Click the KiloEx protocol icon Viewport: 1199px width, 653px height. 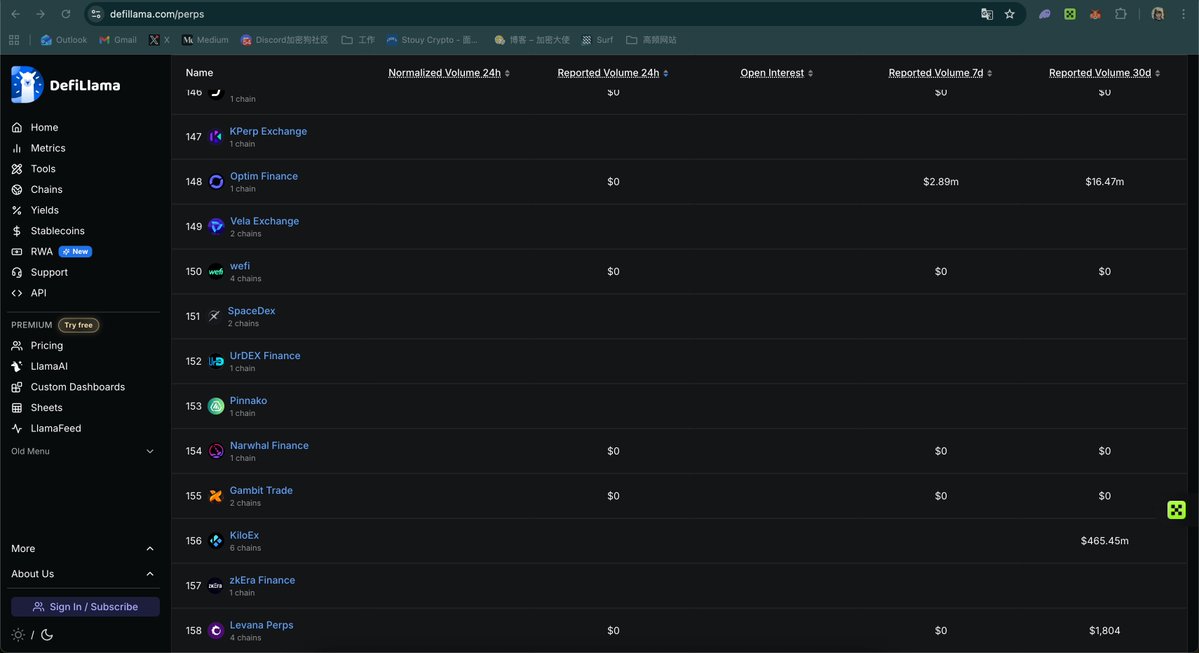216,541
